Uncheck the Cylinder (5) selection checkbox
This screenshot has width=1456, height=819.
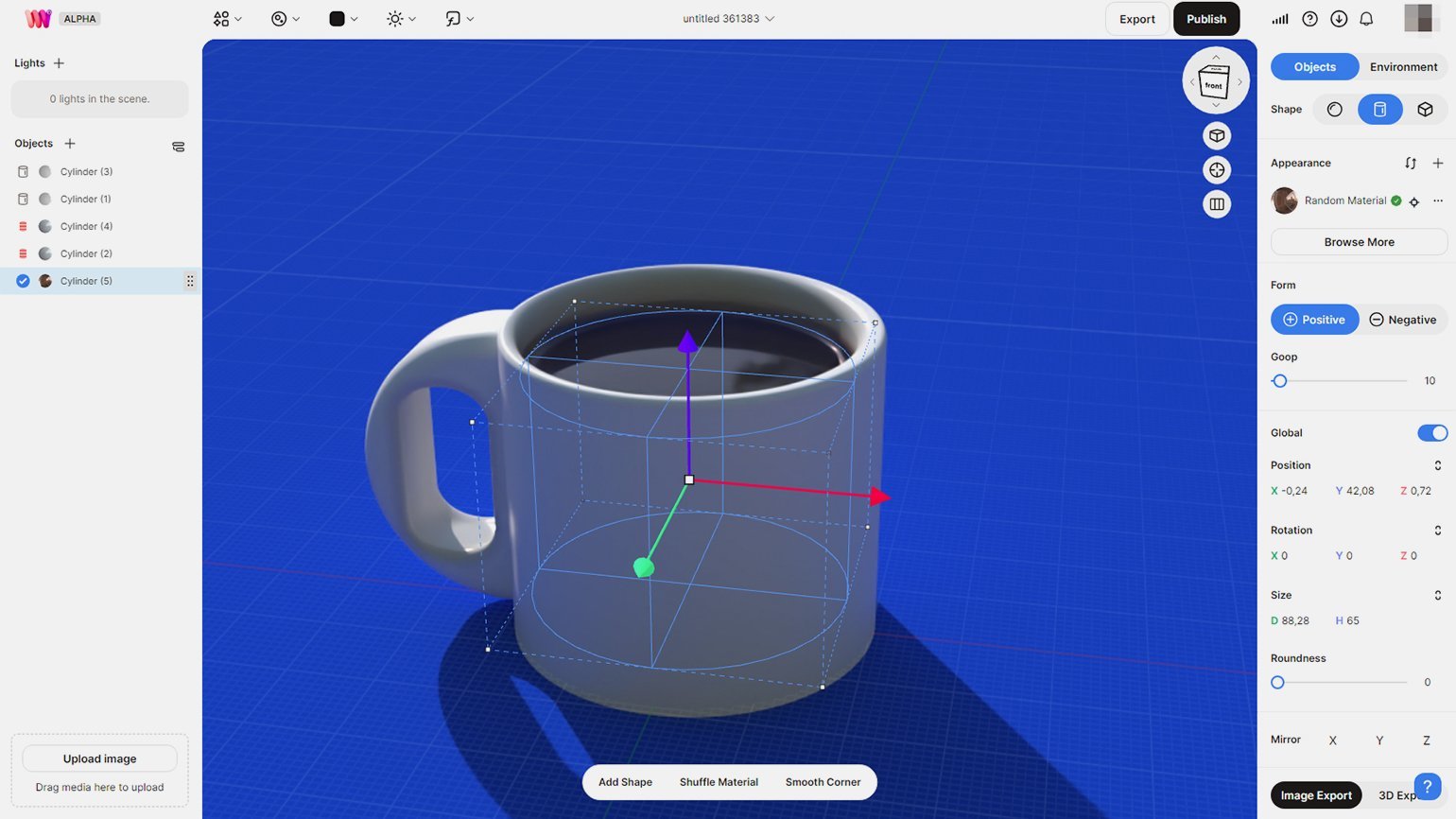point(23,281)
